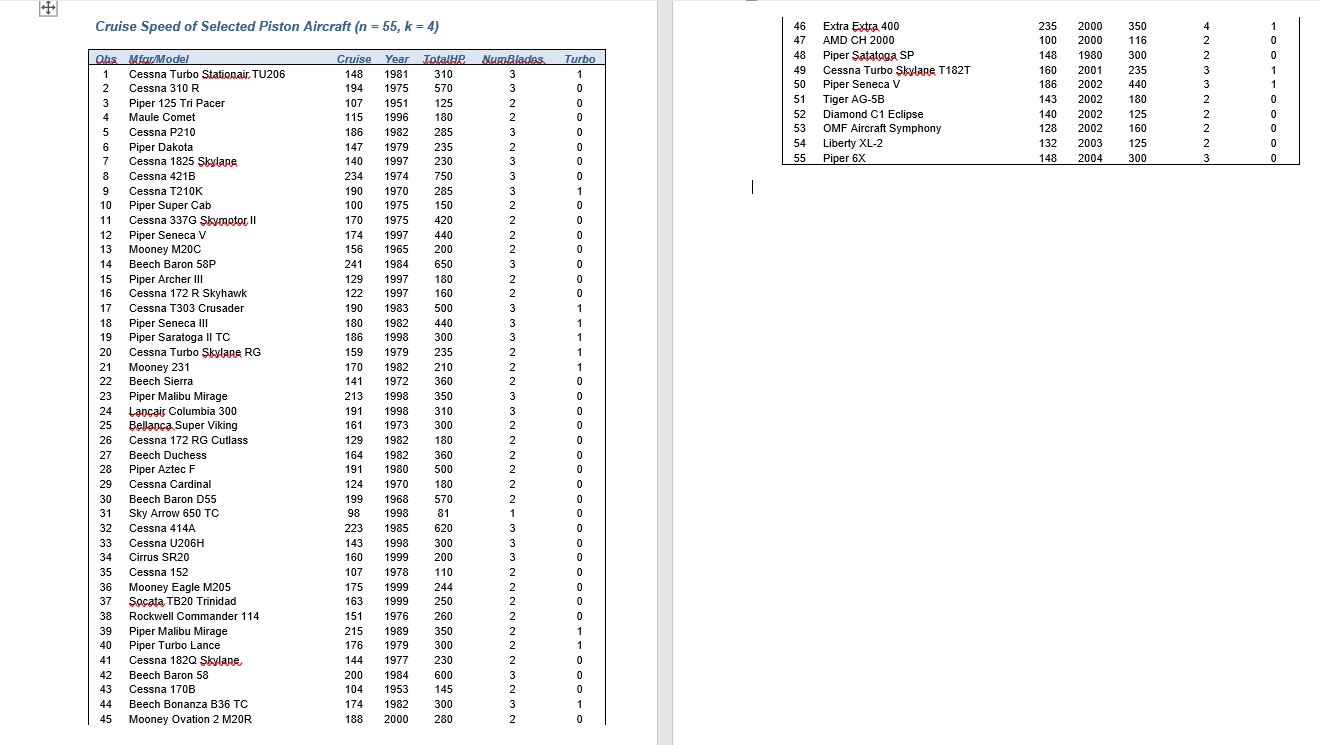Click on "Piper Aztec F"
This screenshot has height=745, width=1320.
pos(162,469)
